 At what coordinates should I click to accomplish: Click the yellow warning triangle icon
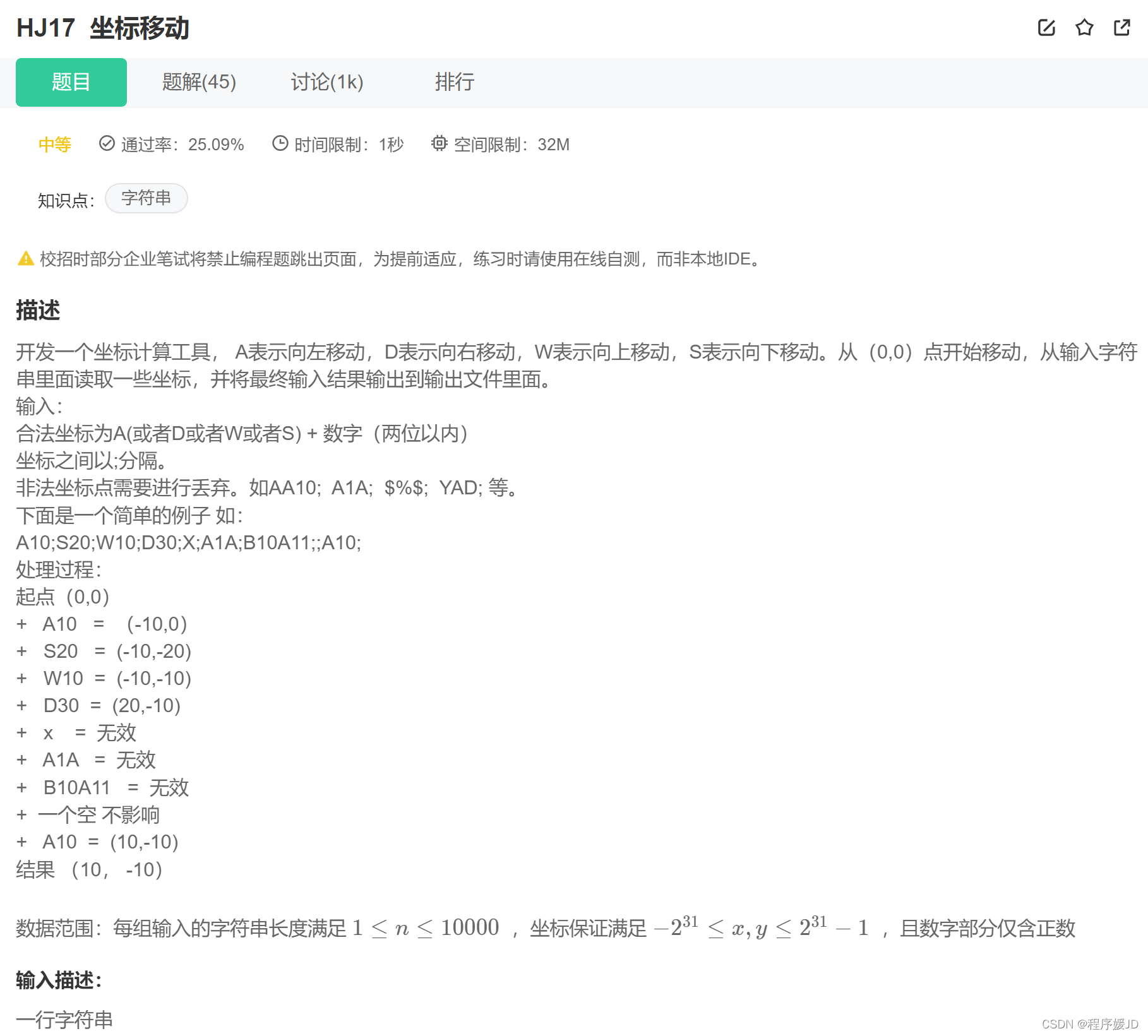(25, 259)
